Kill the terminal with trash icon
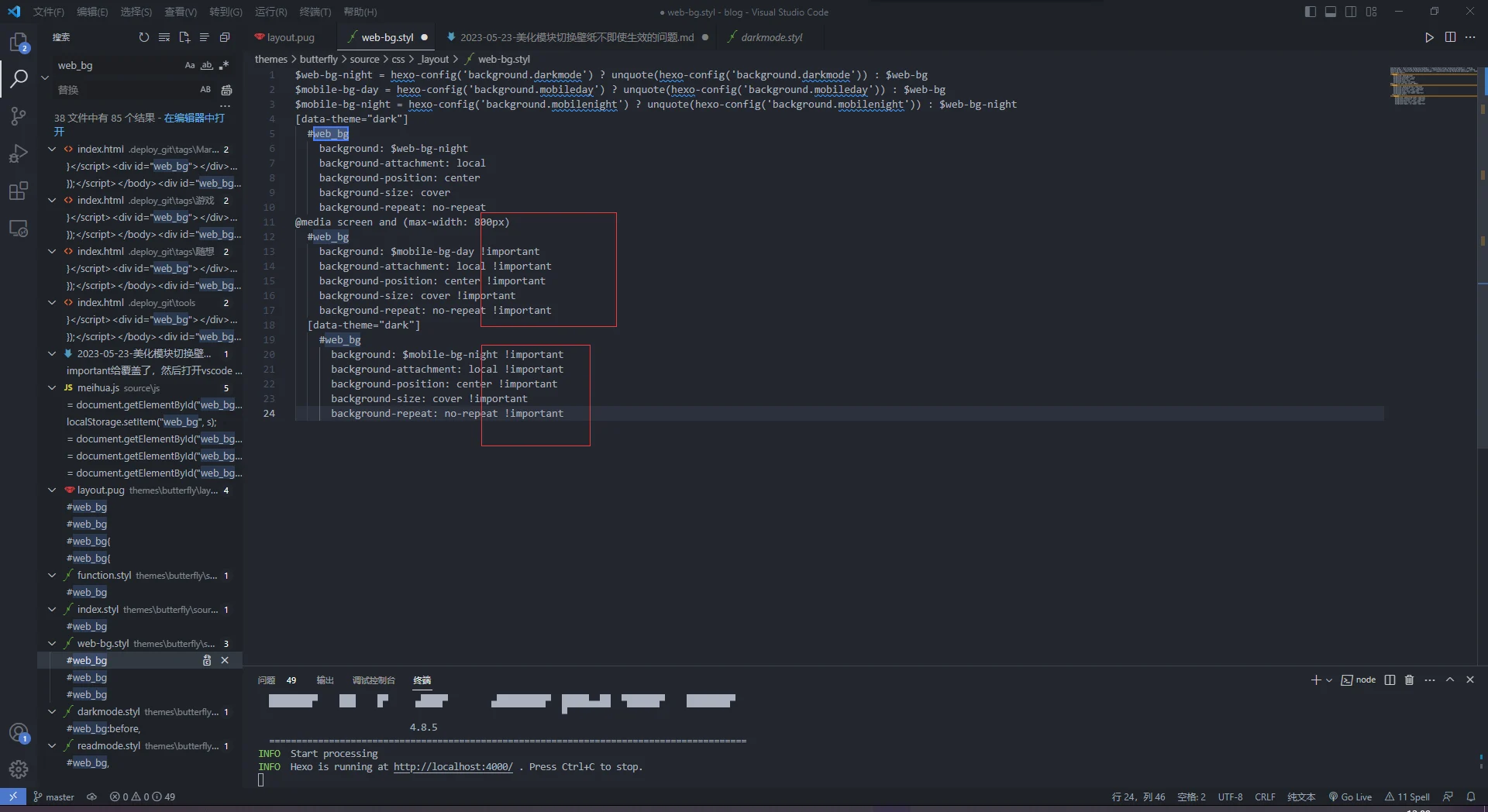 pos(1409,680)
